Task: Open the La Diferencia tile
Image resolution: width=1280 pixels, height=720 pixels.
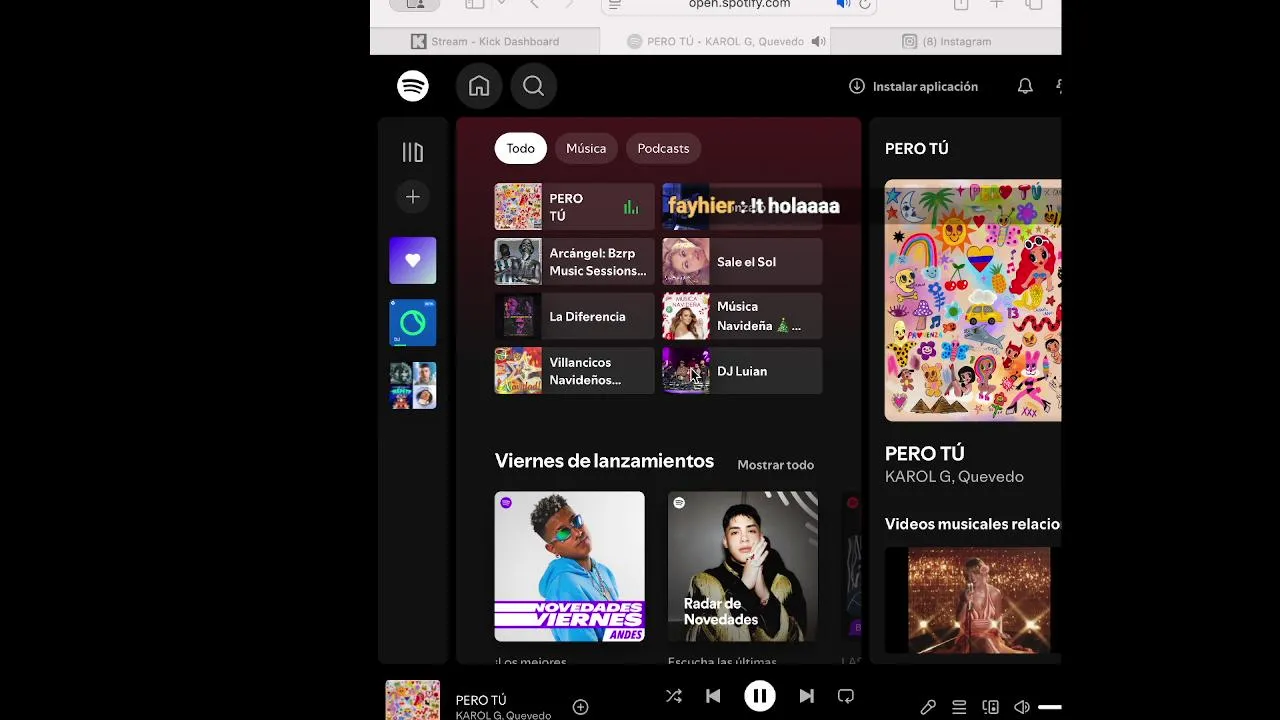Action: [574, 316]
